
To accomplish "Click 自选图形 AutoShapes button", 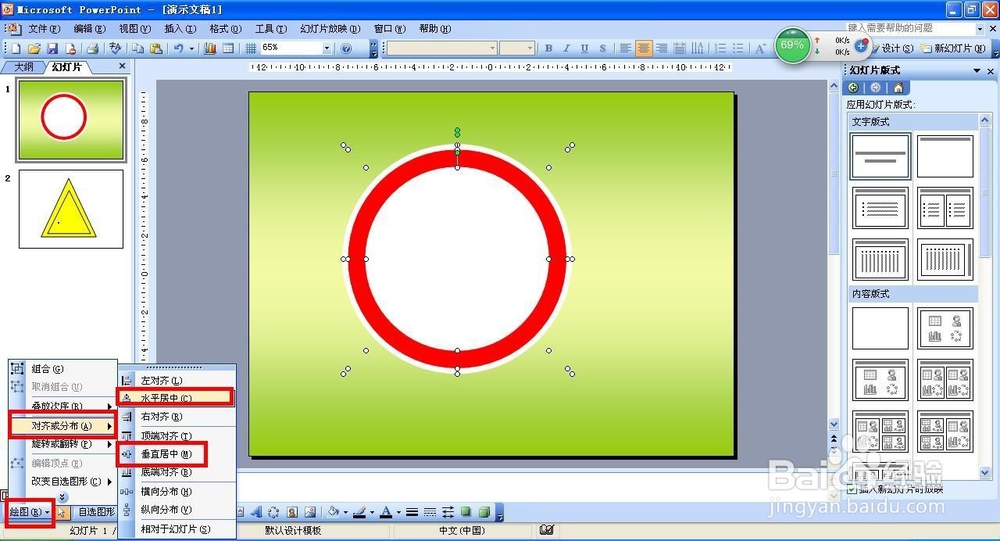I will [x=96, y=512].
